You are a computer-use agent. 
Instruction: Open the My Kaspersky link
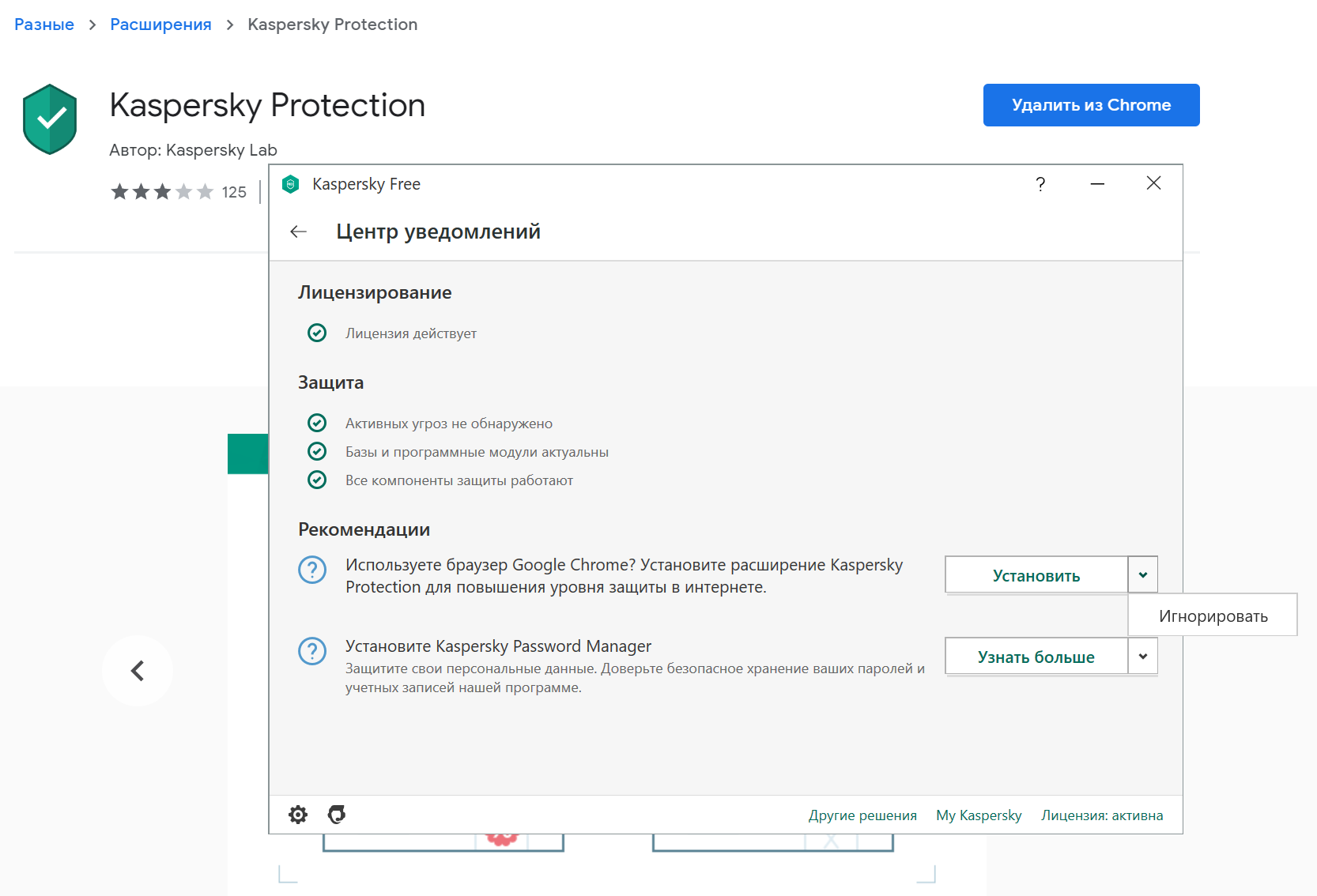coord(979,815)
